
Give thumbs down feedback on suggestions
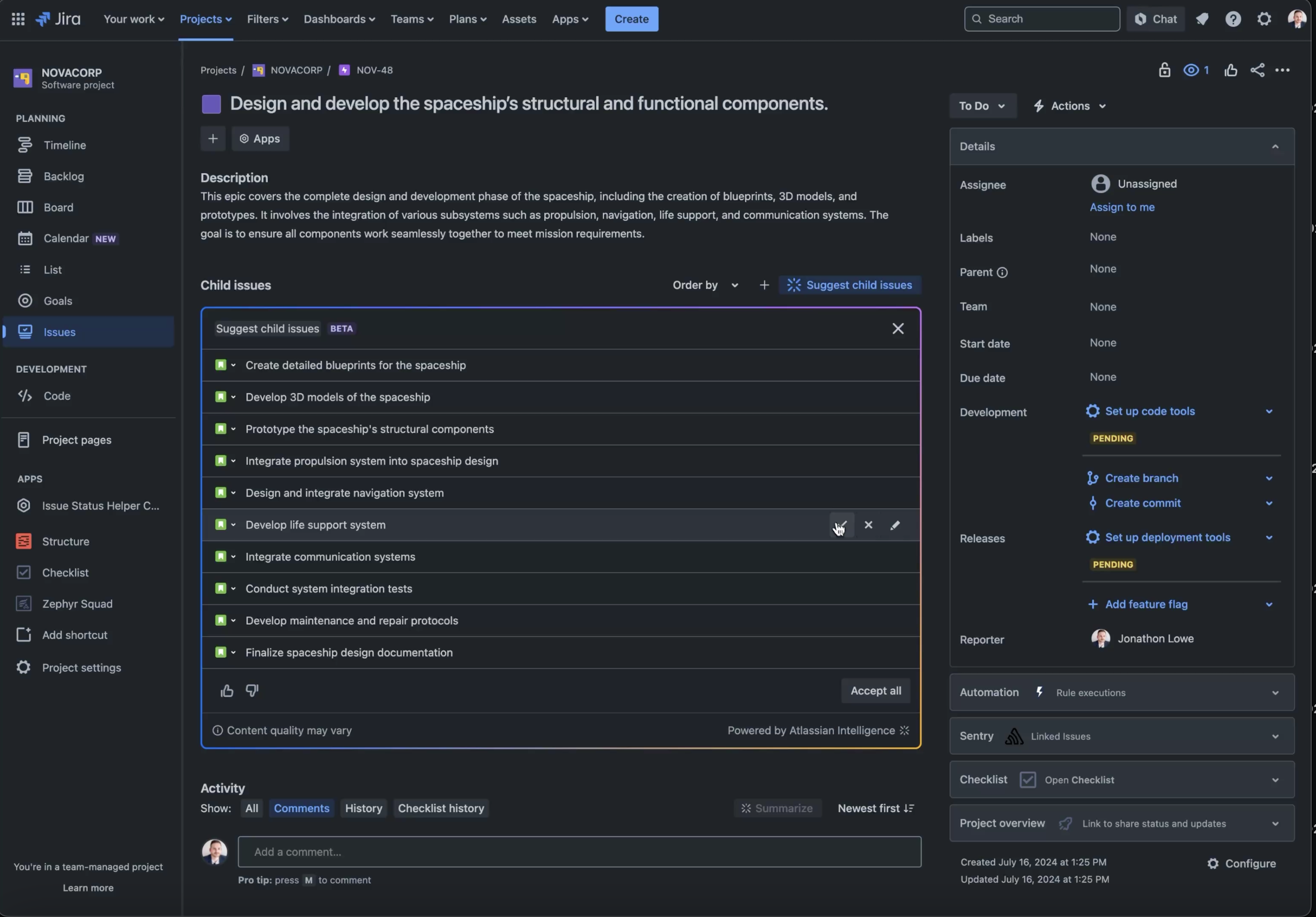point(252,691)
